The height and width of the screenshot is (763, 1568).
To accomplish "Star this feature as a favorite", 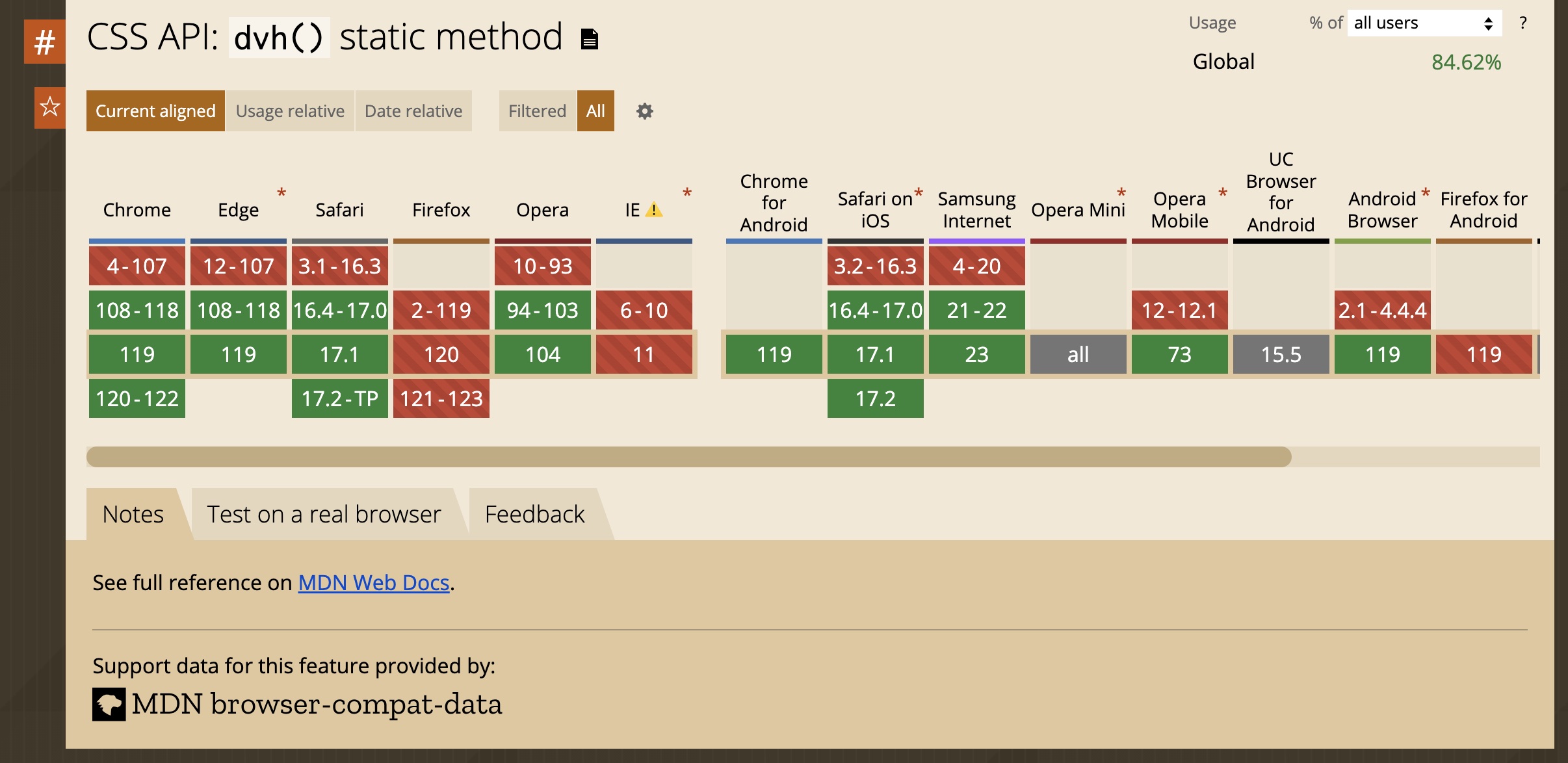I will coord(50,107).
